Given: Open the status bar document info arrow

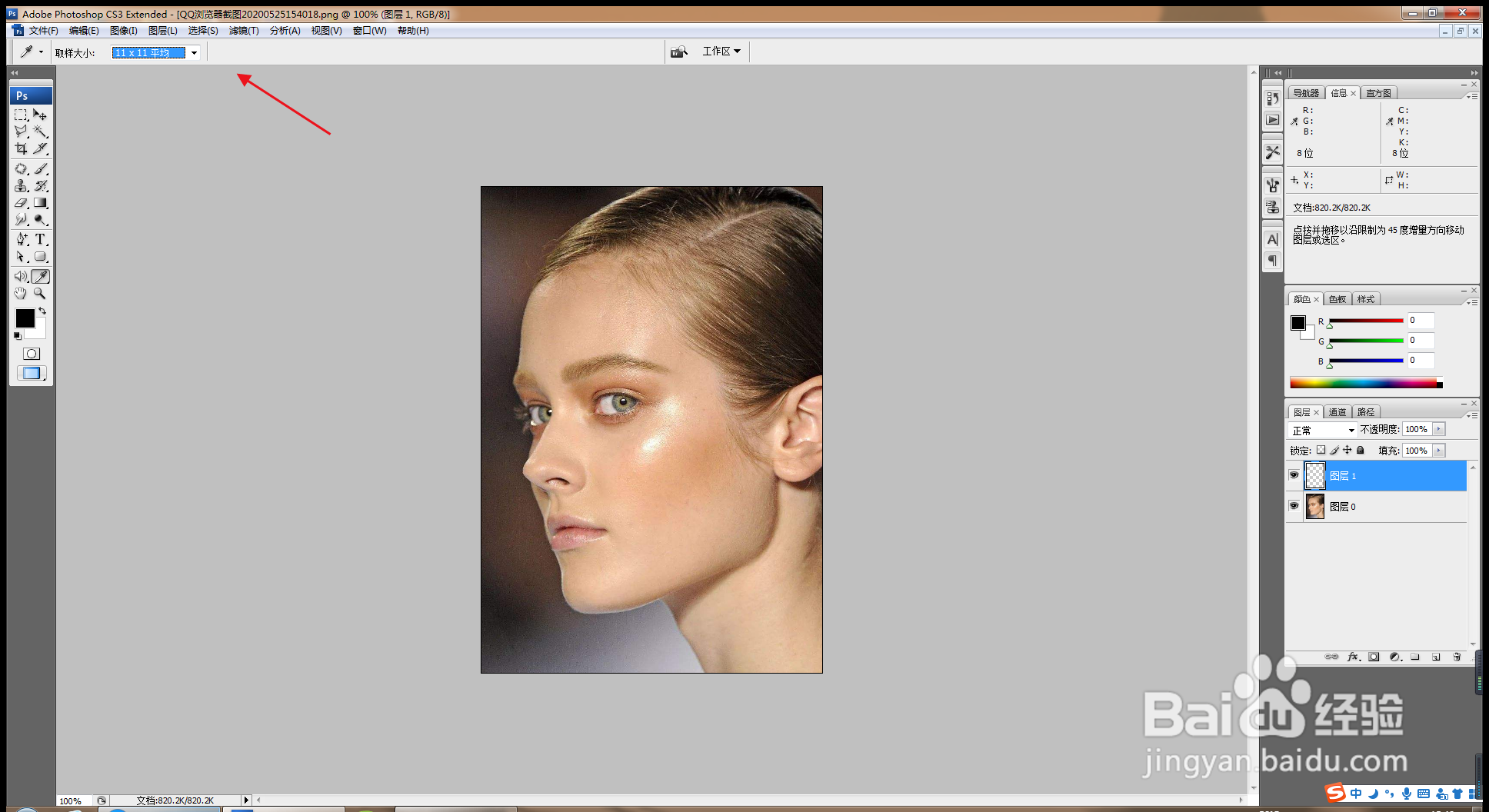Looking at the screenshot, I should pos(246,800).
